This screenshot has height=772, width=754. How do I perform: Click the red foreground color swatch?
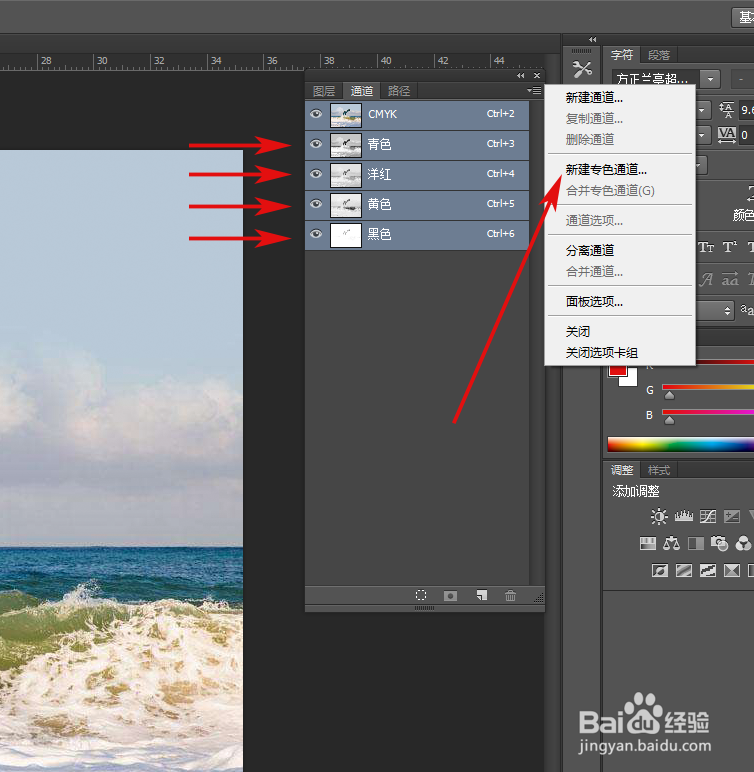click(x=617, y=370)
